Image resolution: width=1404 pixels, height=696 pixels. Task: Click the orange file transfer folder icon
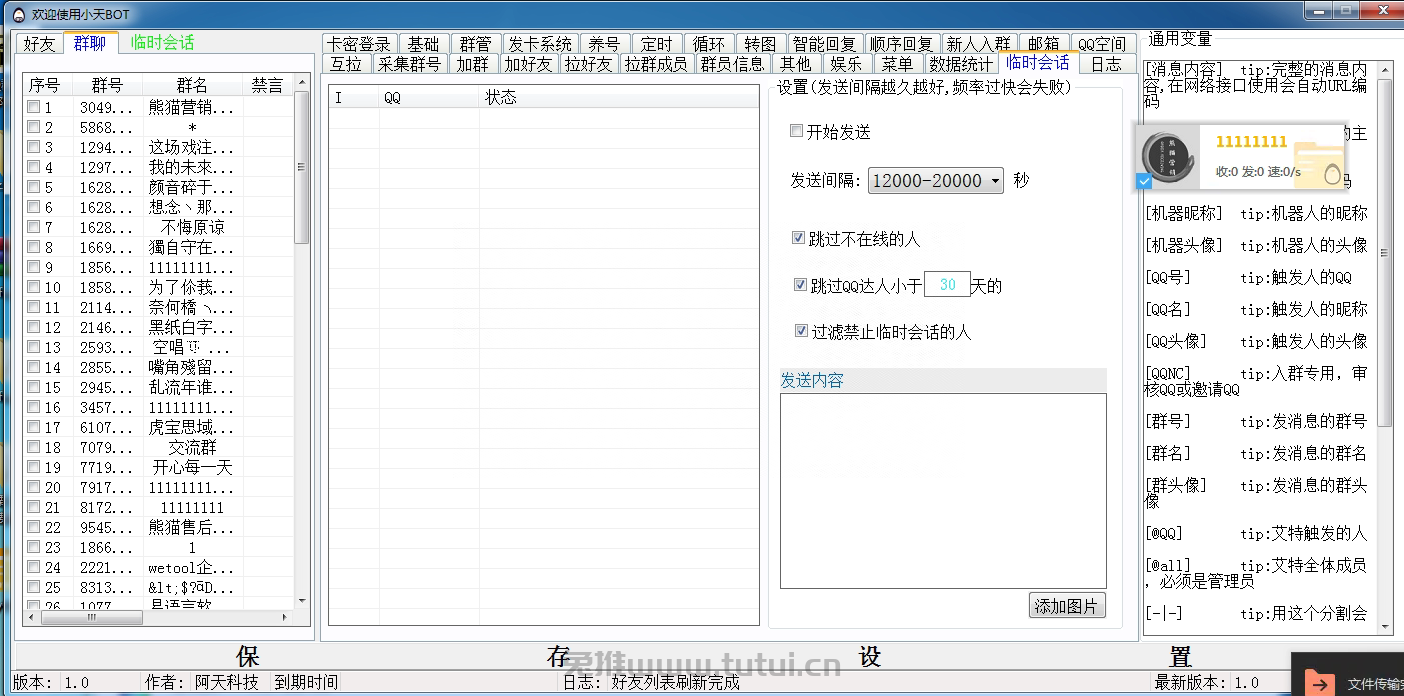click(x=1320, y=683)
